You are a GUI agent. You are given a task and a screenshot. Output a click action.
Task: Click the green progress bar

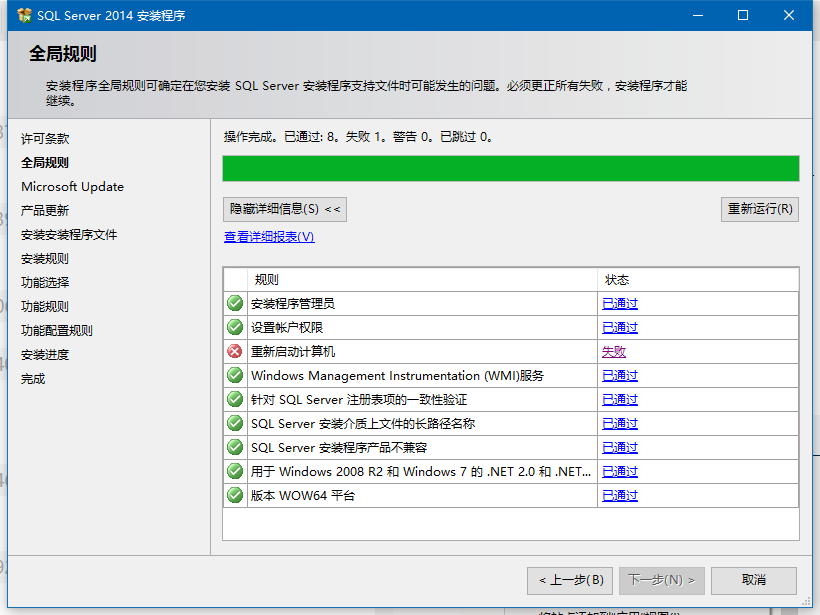click(x=511, y=168)
